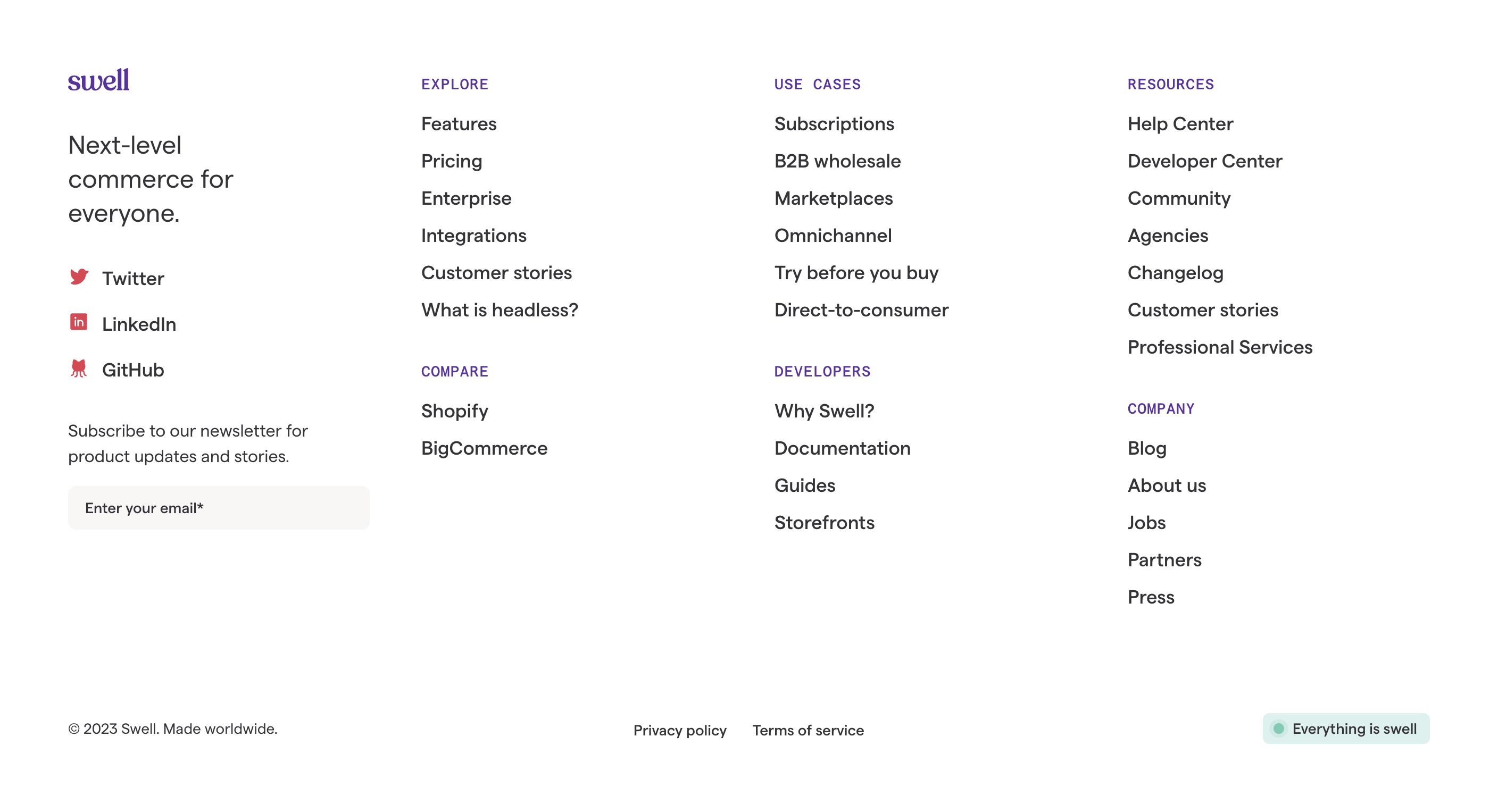Read the Privacy policy
The image size is (1498, 812).
(x=679, y=730)
